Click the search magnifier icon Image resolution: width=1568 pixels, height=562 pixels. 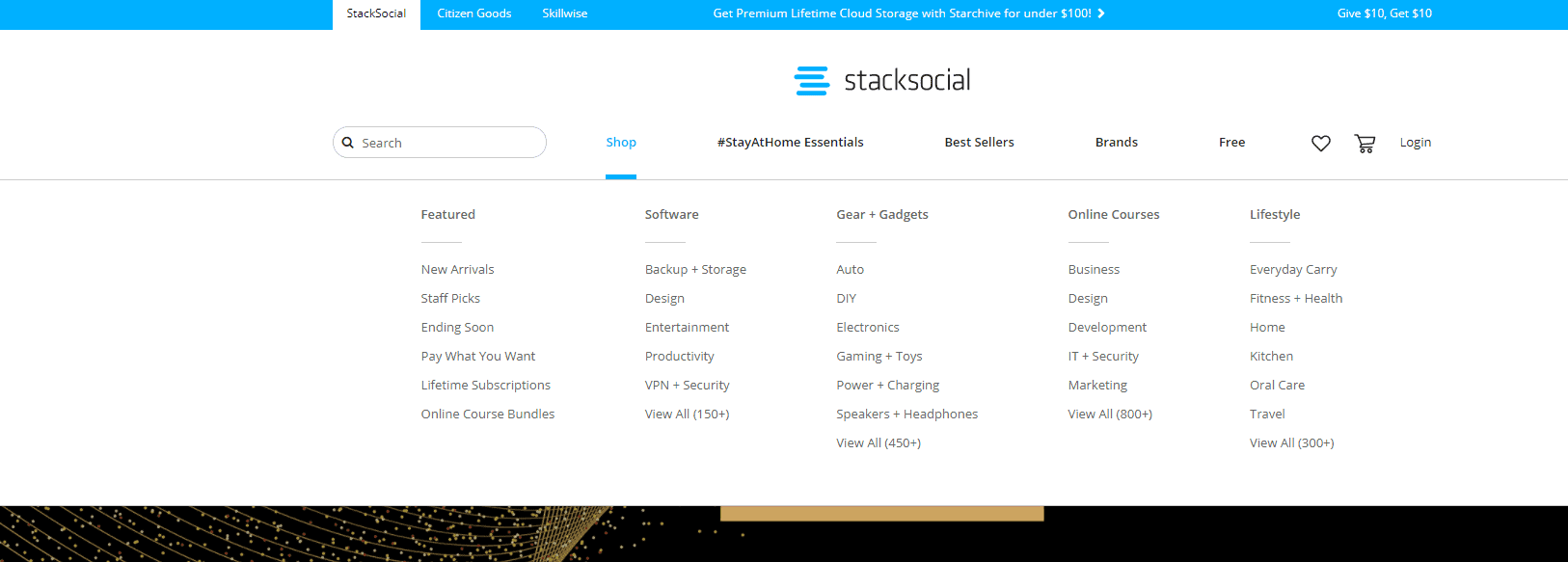tap(348, 143)
